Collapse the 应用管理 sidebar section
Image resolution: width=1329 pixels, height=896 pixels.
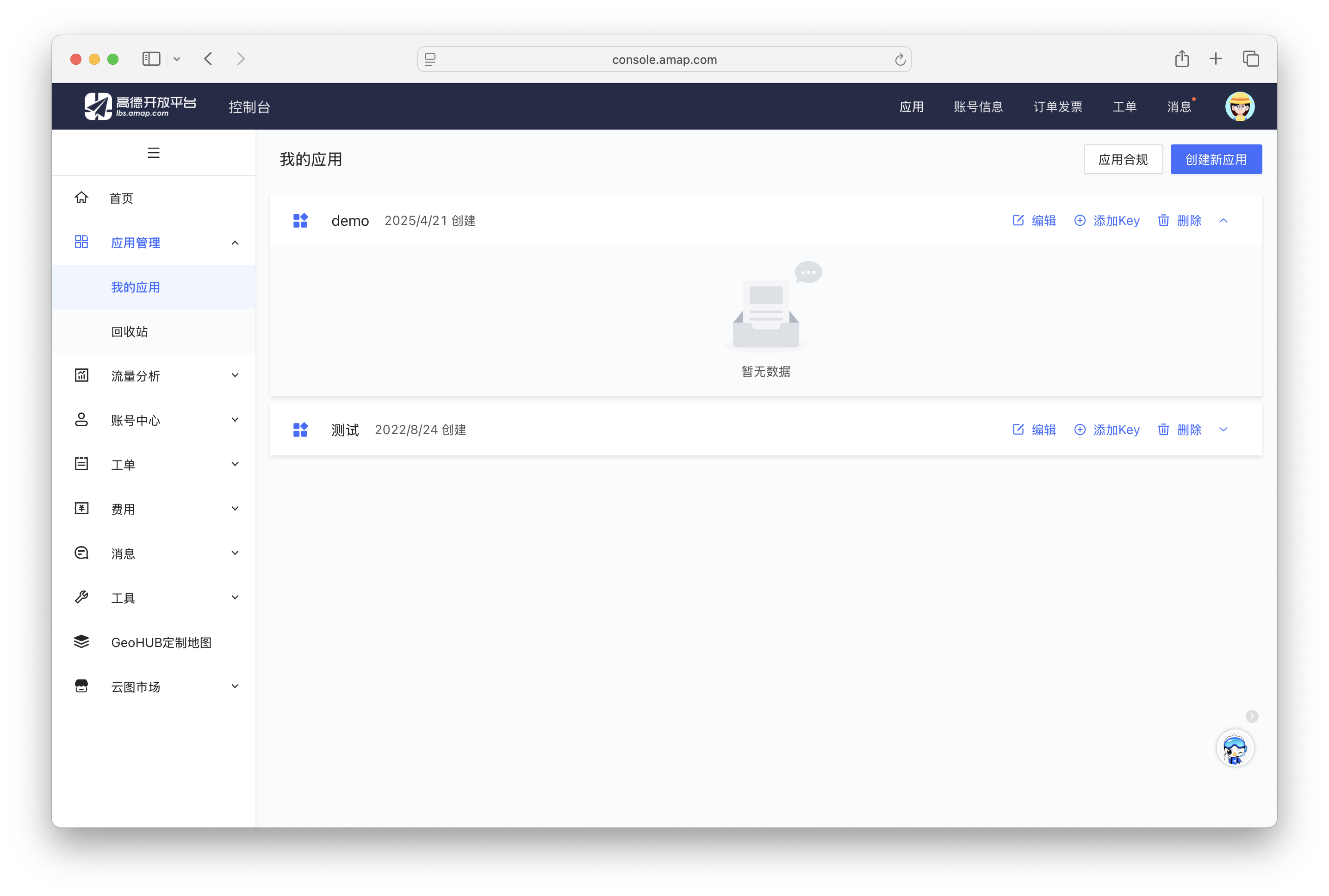point(235,243)
